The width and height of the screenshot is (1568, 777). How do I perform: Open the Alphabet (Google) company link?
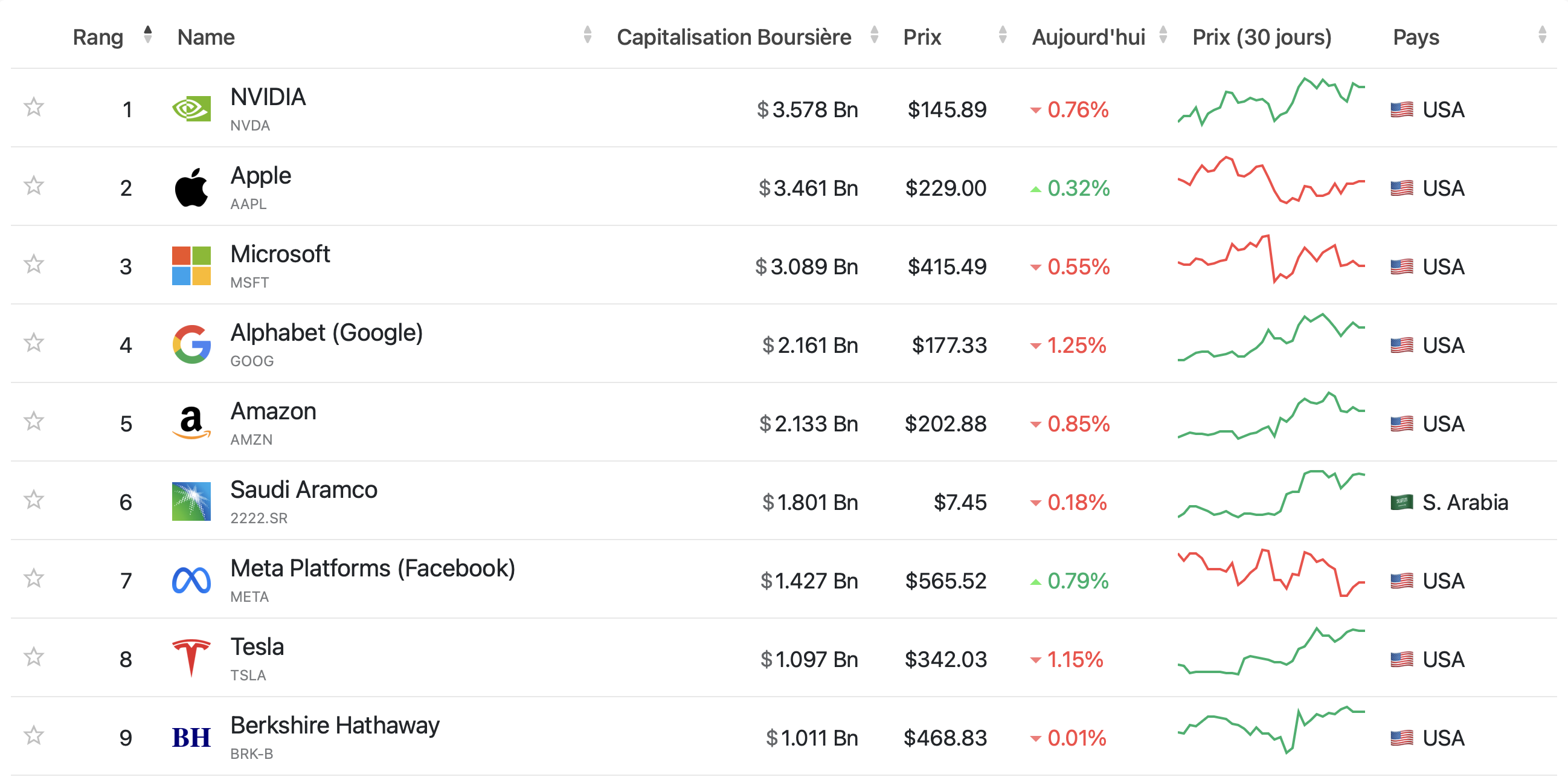click(326, 333)
